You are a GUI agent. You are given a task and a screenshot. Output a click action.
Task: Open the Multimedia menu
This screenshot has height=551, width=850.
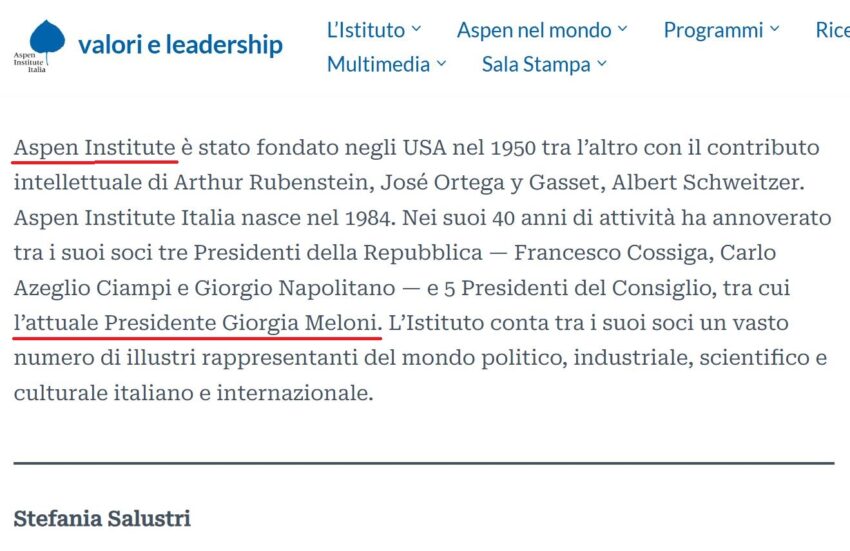point(378,65)
